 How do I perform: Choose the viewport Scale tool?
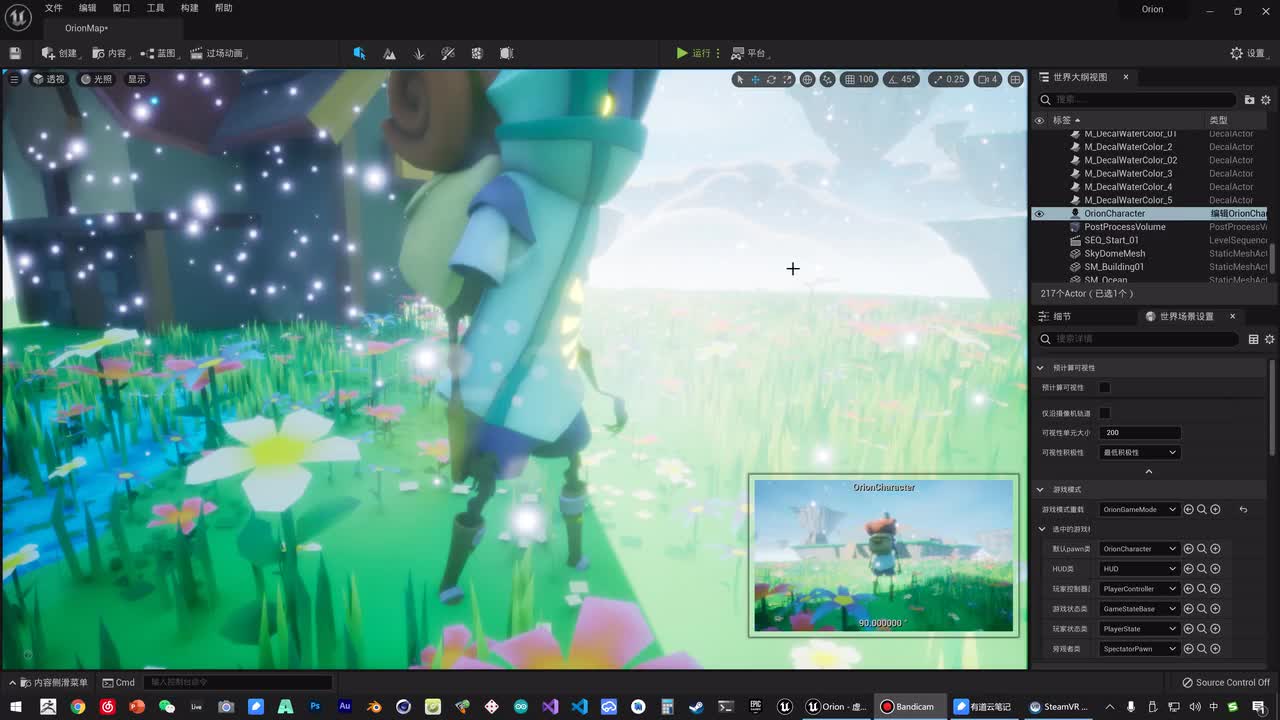(x=787, y=79)
